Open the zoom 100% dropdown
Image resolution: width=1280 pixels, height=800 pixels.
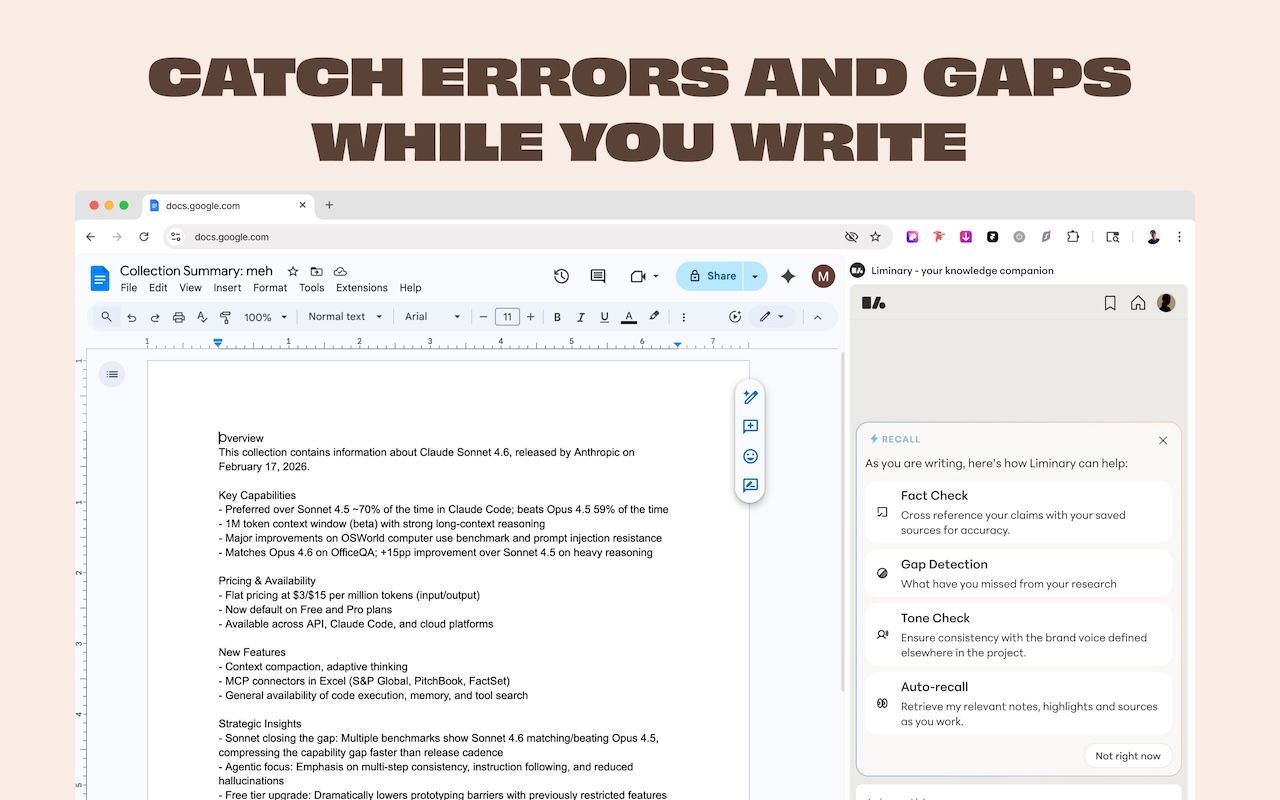(266, 317)
